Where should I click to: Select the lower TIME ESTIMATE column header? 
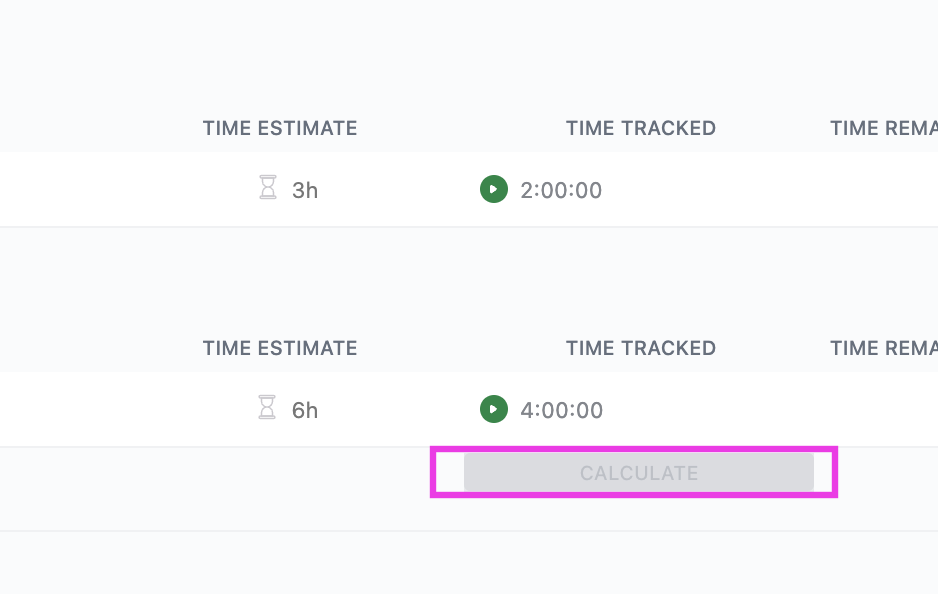click(x=280, y=348)
